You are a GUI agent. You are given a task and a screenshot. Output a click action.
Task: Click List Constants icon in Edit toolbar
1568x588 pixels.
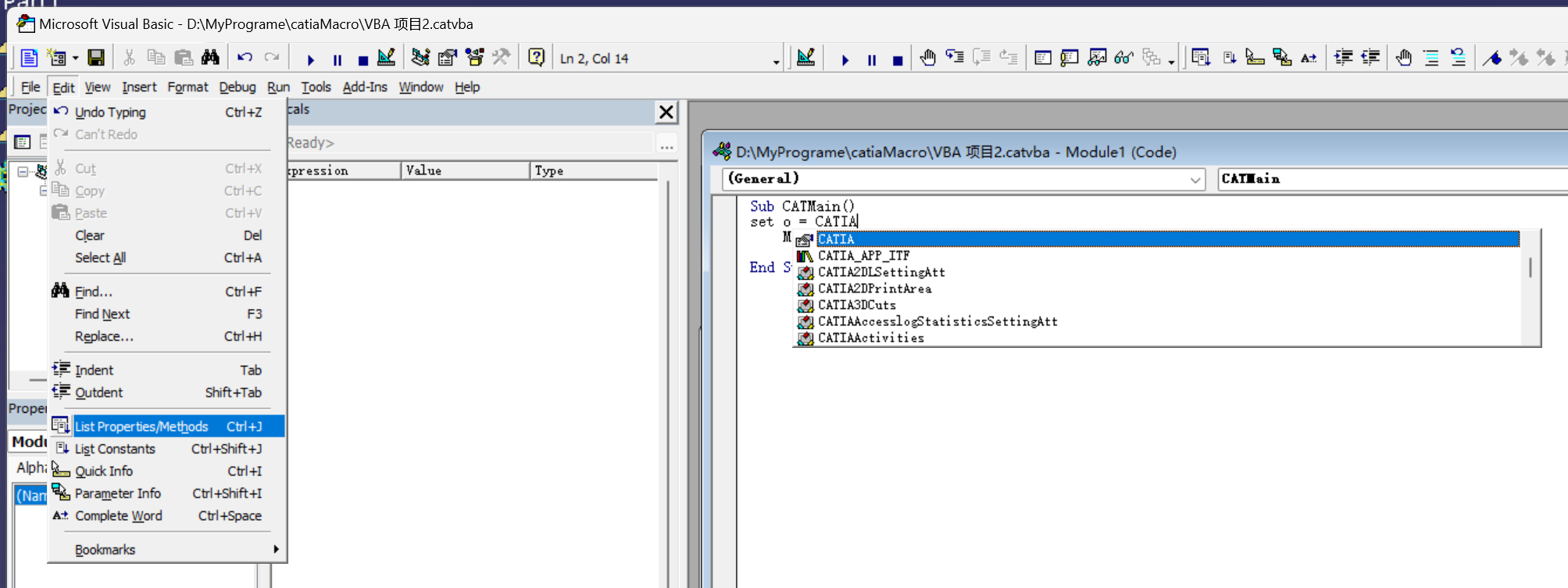pos(1229,58)
